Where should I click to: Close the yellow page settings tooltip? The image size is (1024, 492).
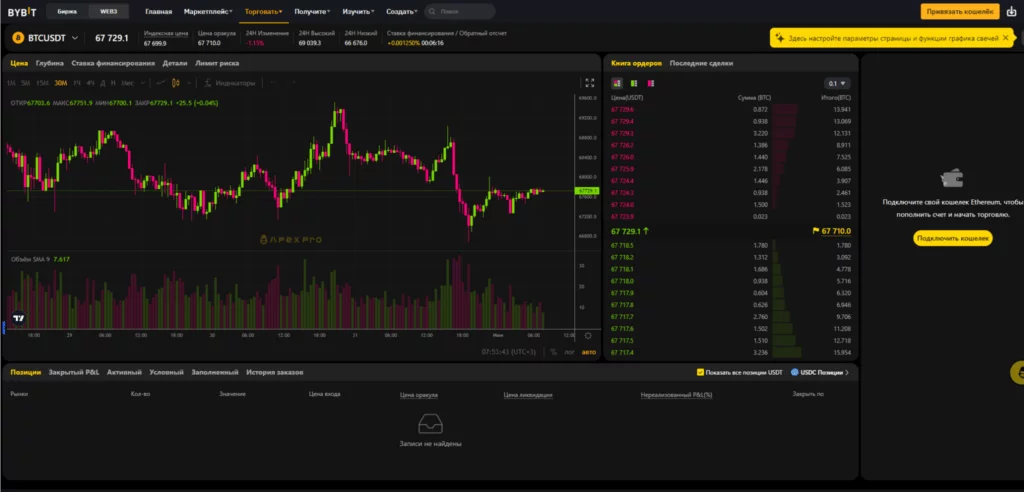click(1006, 38)
